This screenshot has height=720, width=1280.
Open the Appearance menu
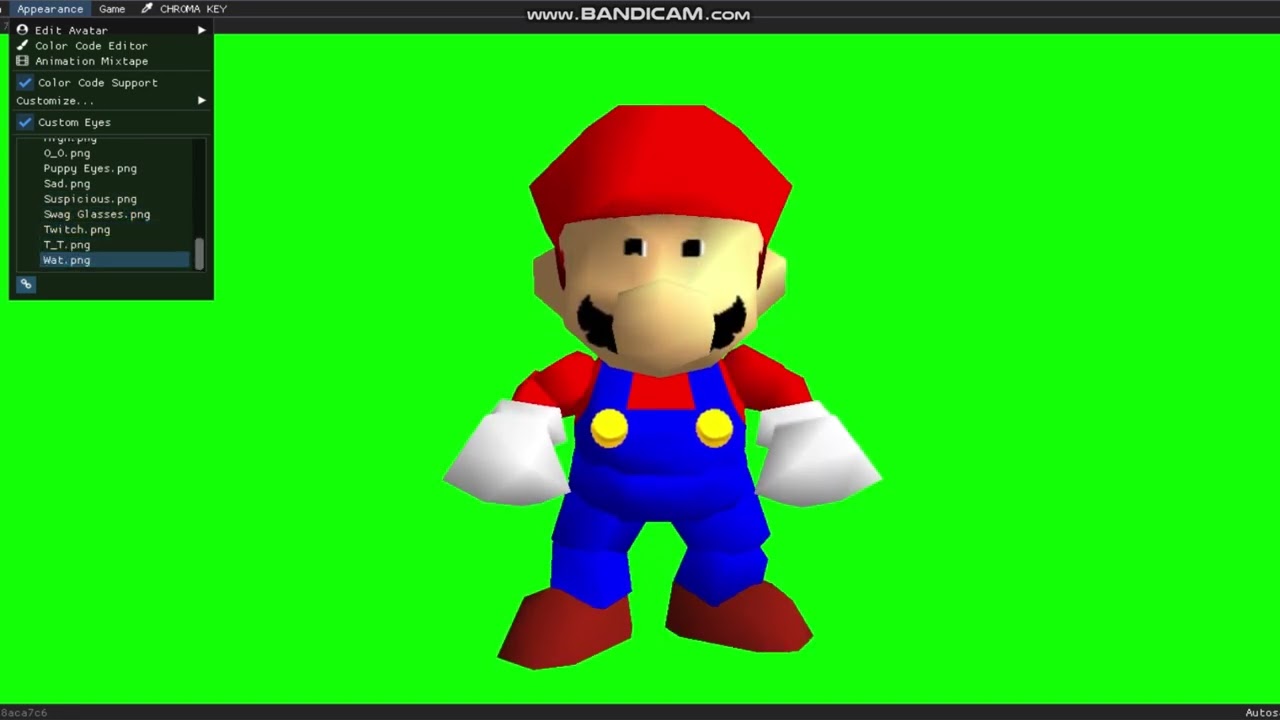click(49, 9)
